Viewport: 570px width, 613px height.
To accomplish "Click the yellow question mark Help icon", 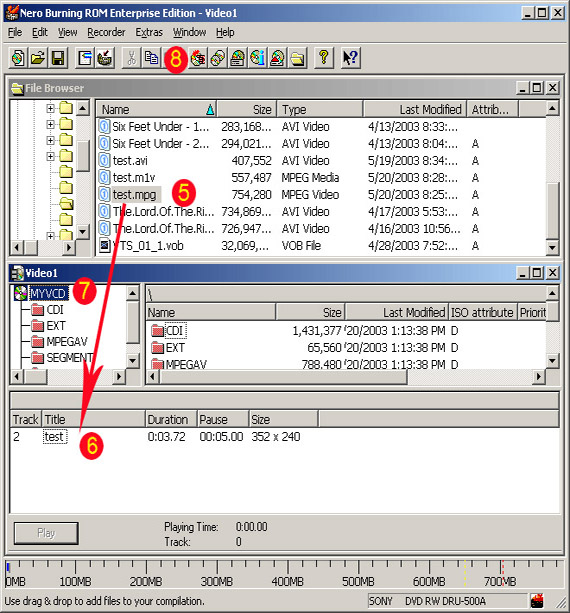I will coord(324,58).
